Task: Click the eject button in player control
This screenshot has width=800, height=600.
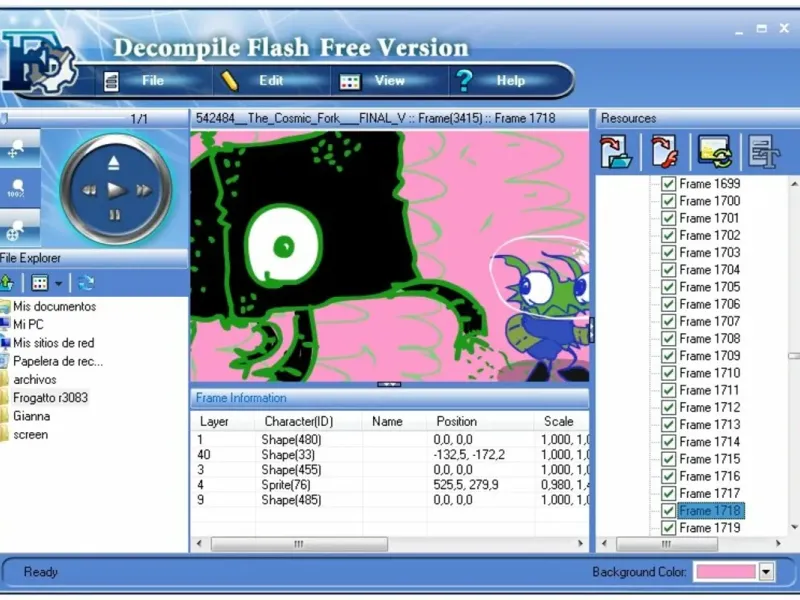Action: 114,163
